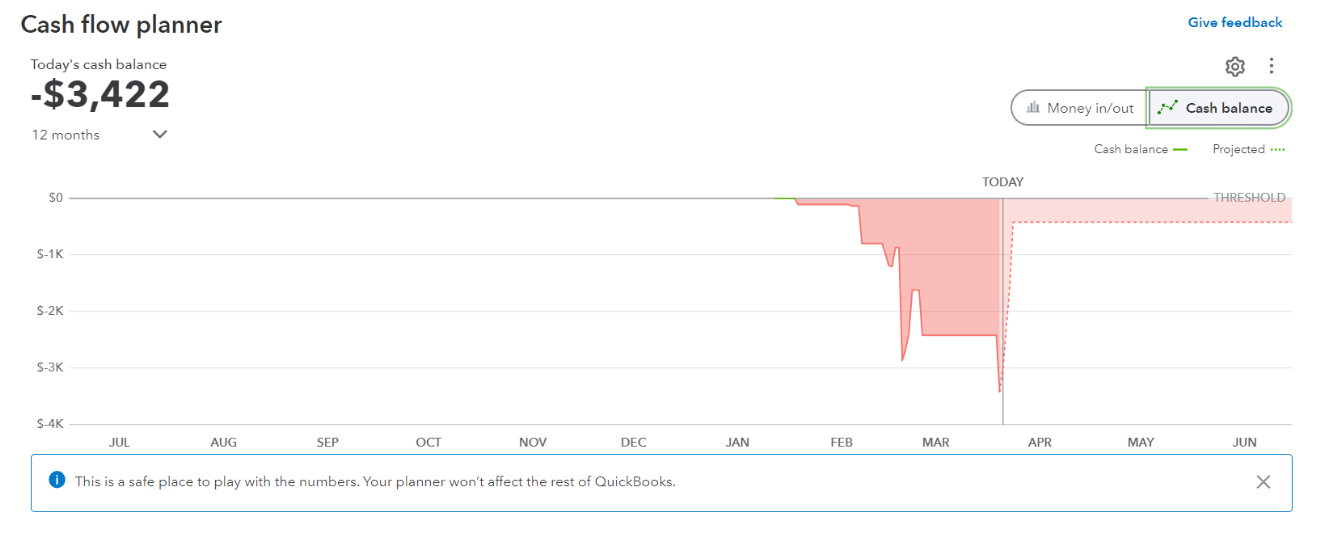Click the Cash flow planner heading

click(x=121, y=24)
